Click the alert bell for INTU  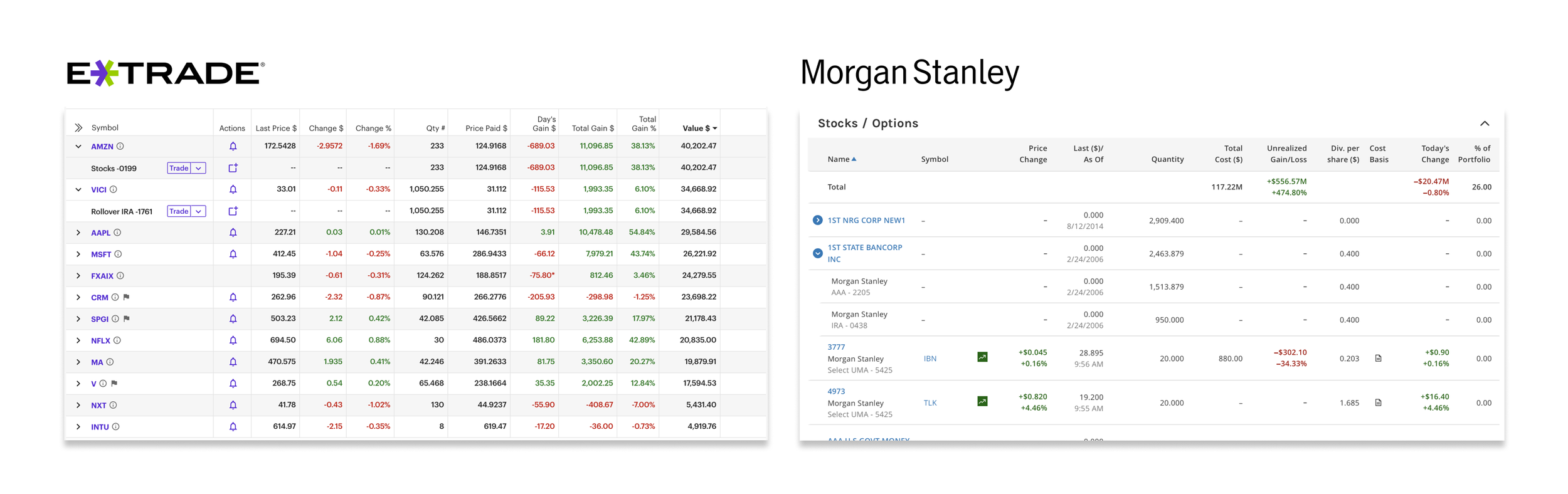233,426
